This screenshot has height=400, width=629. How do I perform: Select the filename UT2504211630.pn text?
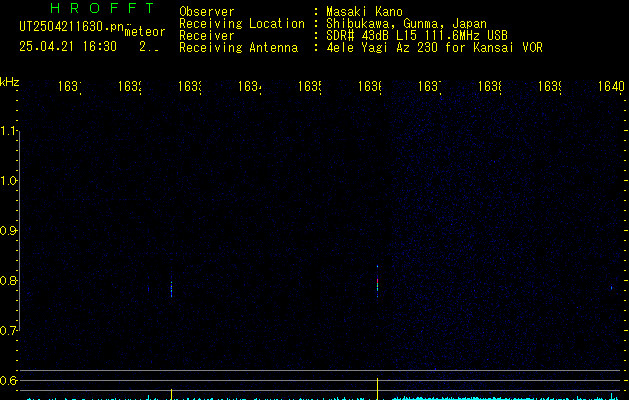pos(72,27)
